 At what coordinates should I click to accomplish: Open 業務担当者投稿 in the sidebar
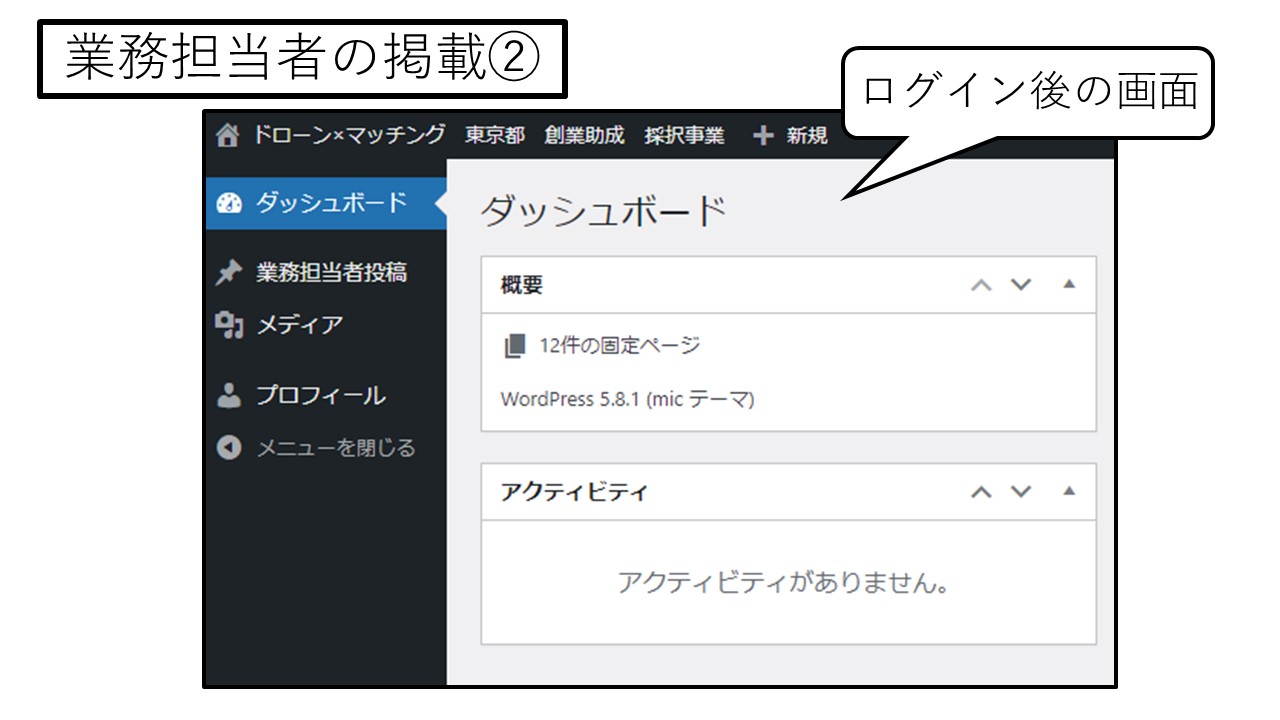click(x=332, y=272)
